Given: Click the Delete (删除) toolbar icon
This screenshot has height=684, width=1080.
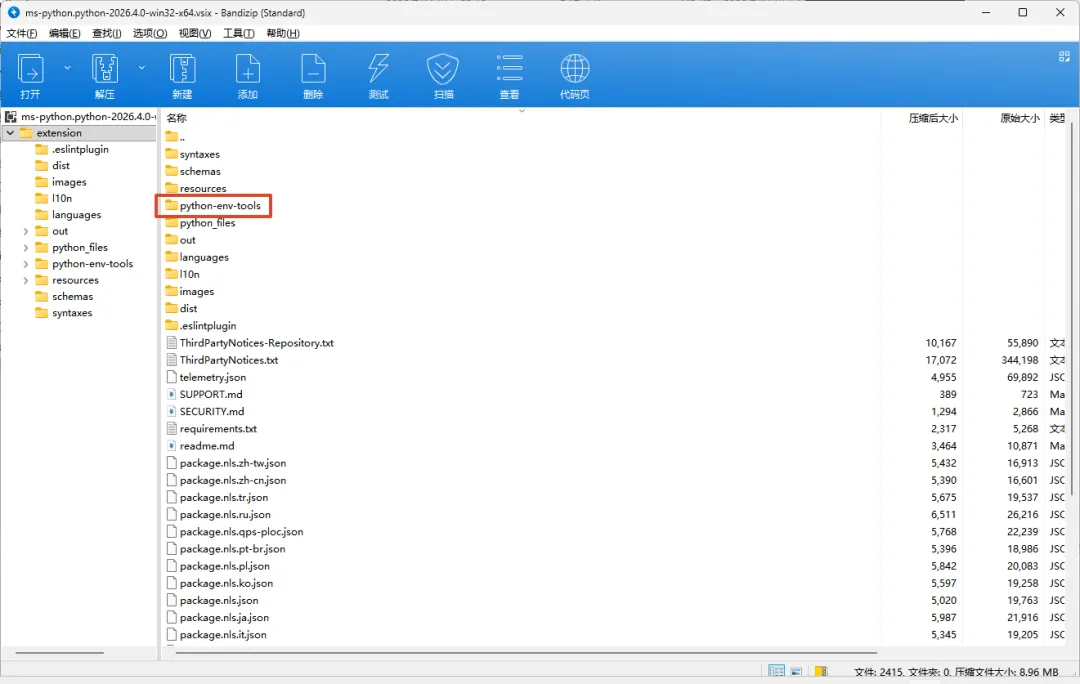Looking at the screenshot, I should pyautogui.click(x=313, y=76).
